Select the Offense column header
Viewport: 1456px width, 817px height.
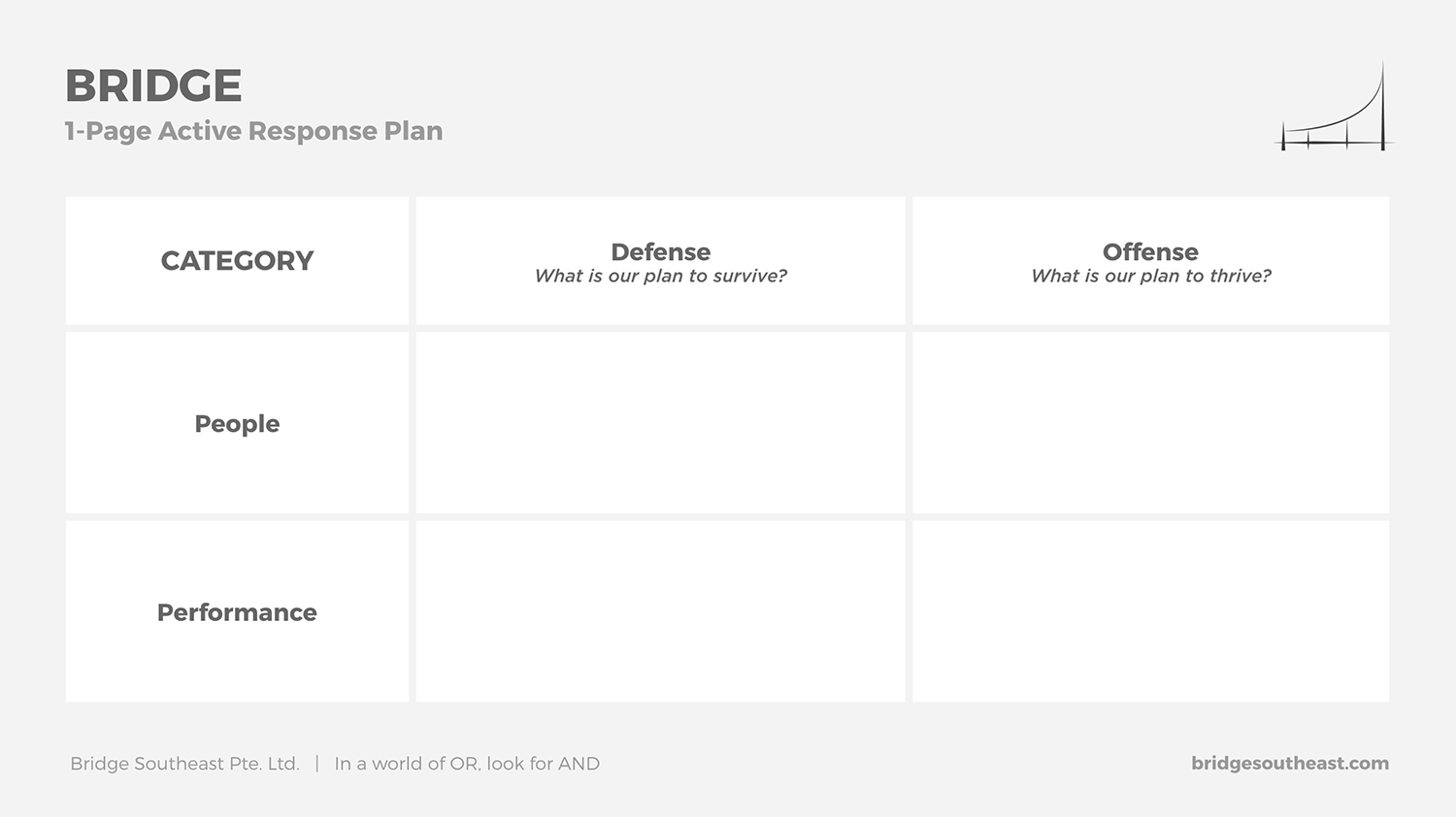point(1151,261)
